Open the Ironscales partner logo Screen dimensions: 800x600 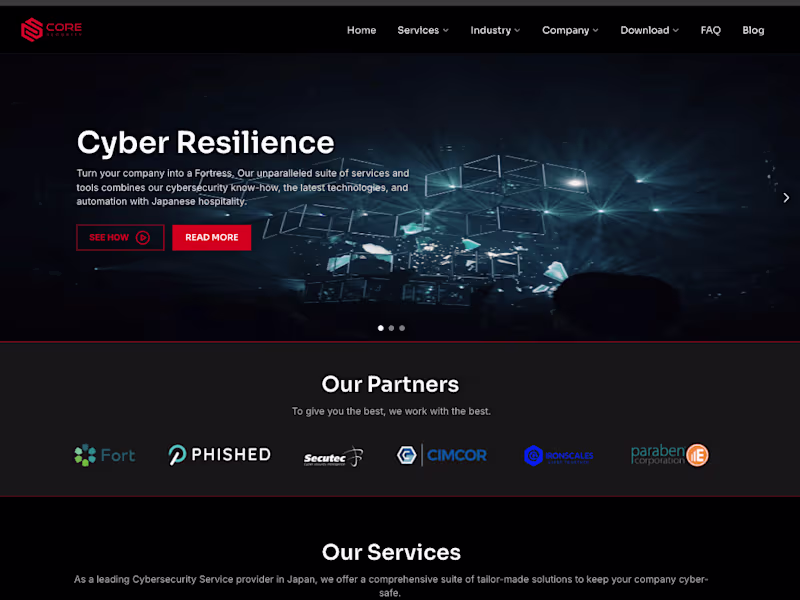point(559,456)
